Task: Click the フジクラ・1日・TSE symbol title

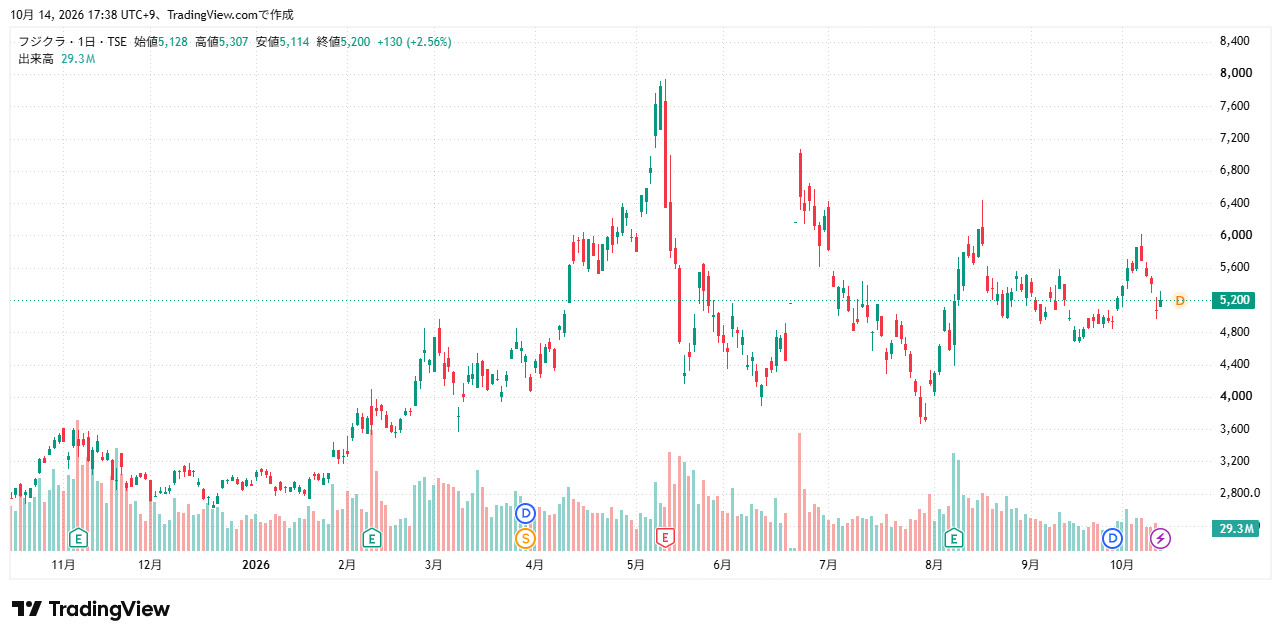Action: click(72, 42)
